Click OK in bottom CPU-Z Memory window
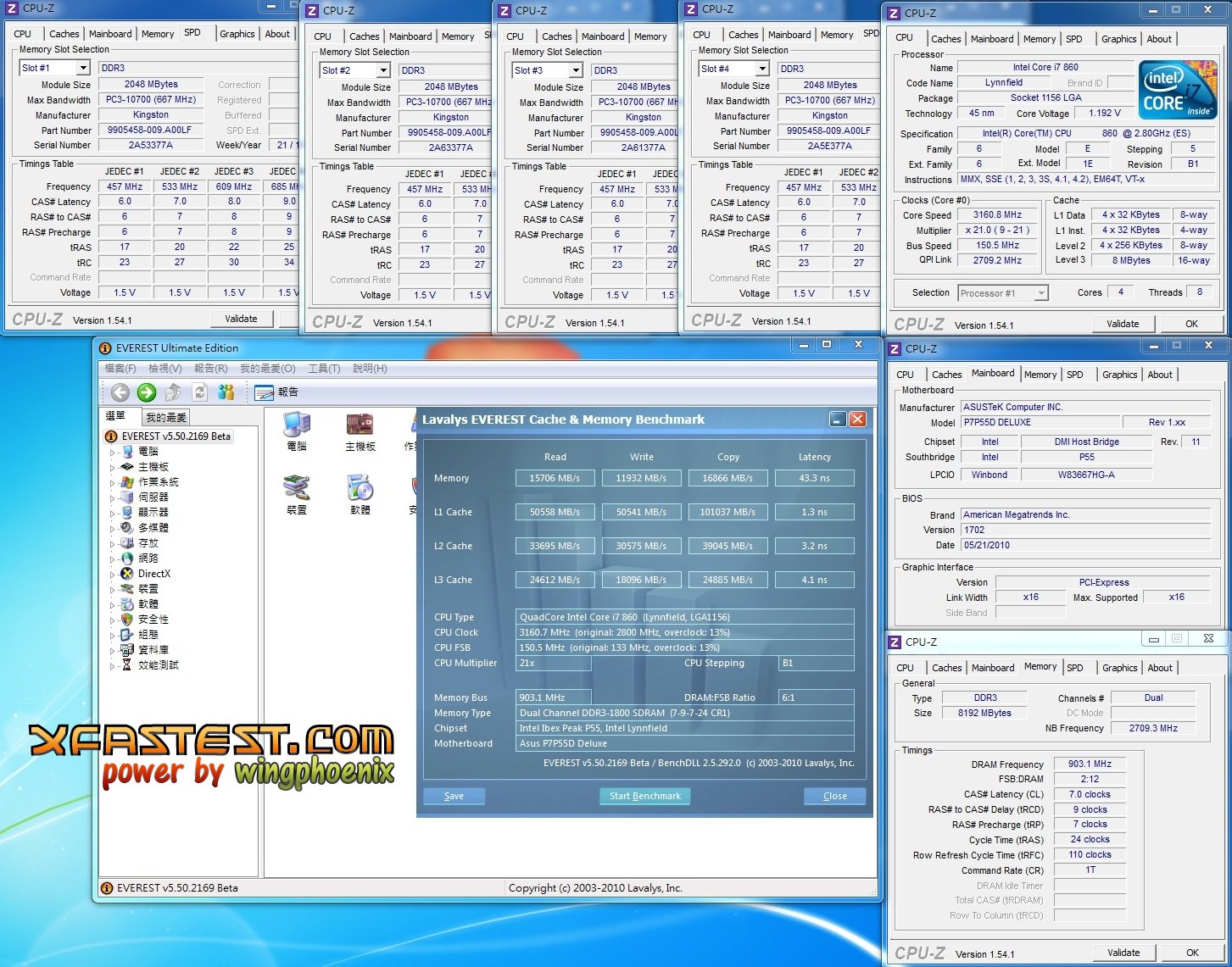This screenshot has height=967, width=1232. coord(1192,953)
